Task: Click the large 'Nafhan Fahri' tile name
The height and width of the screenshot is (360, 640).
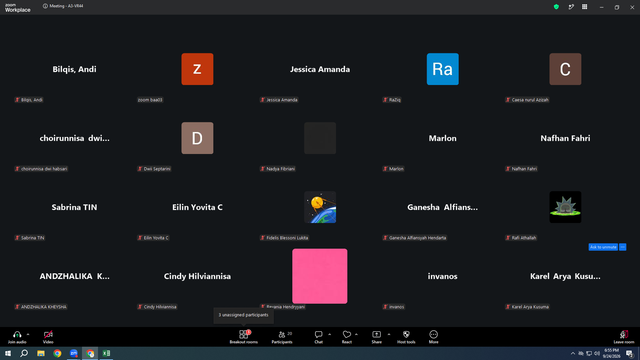Action: [565, 138]
